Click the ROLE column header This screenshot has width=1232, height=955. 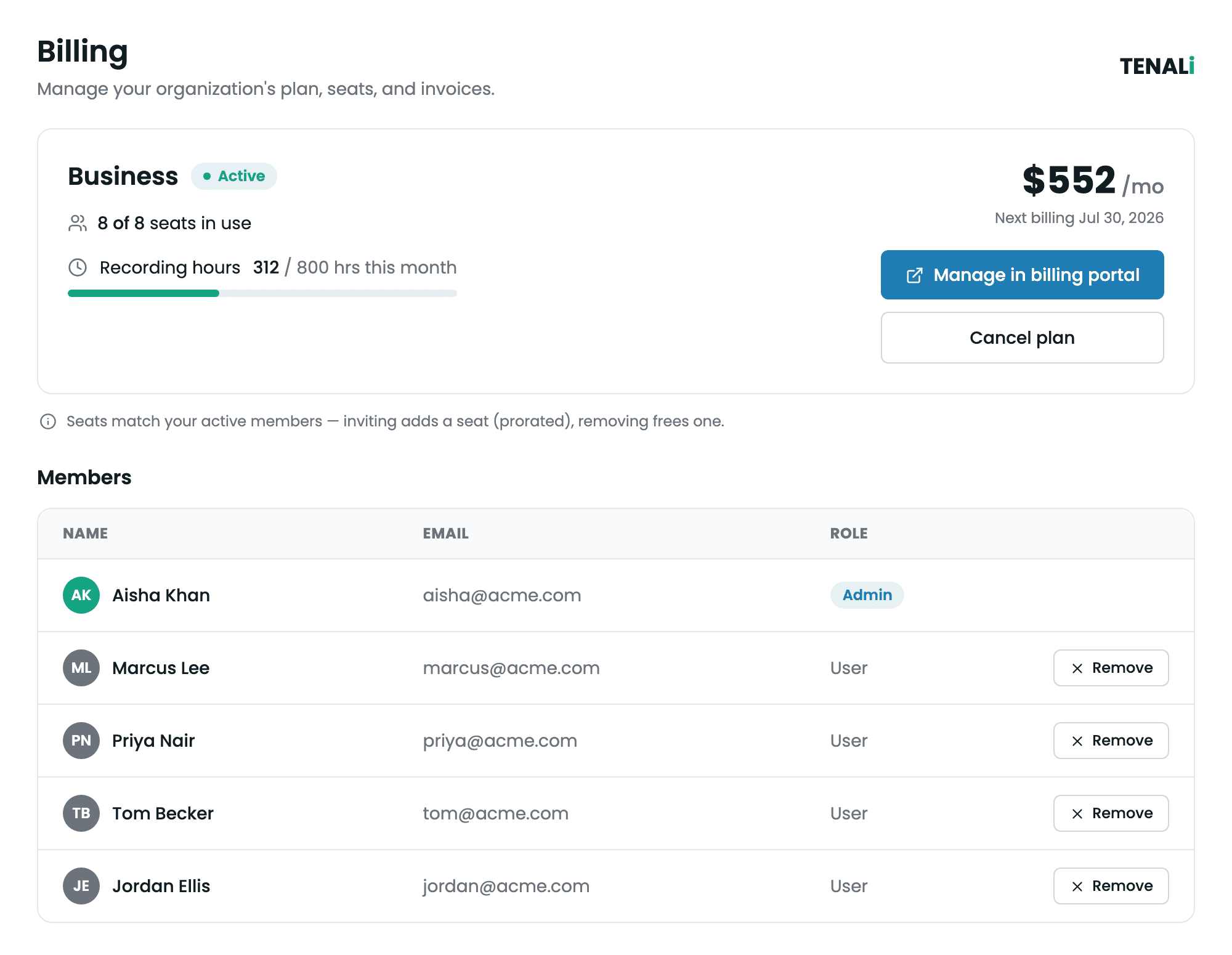[849, 534]
